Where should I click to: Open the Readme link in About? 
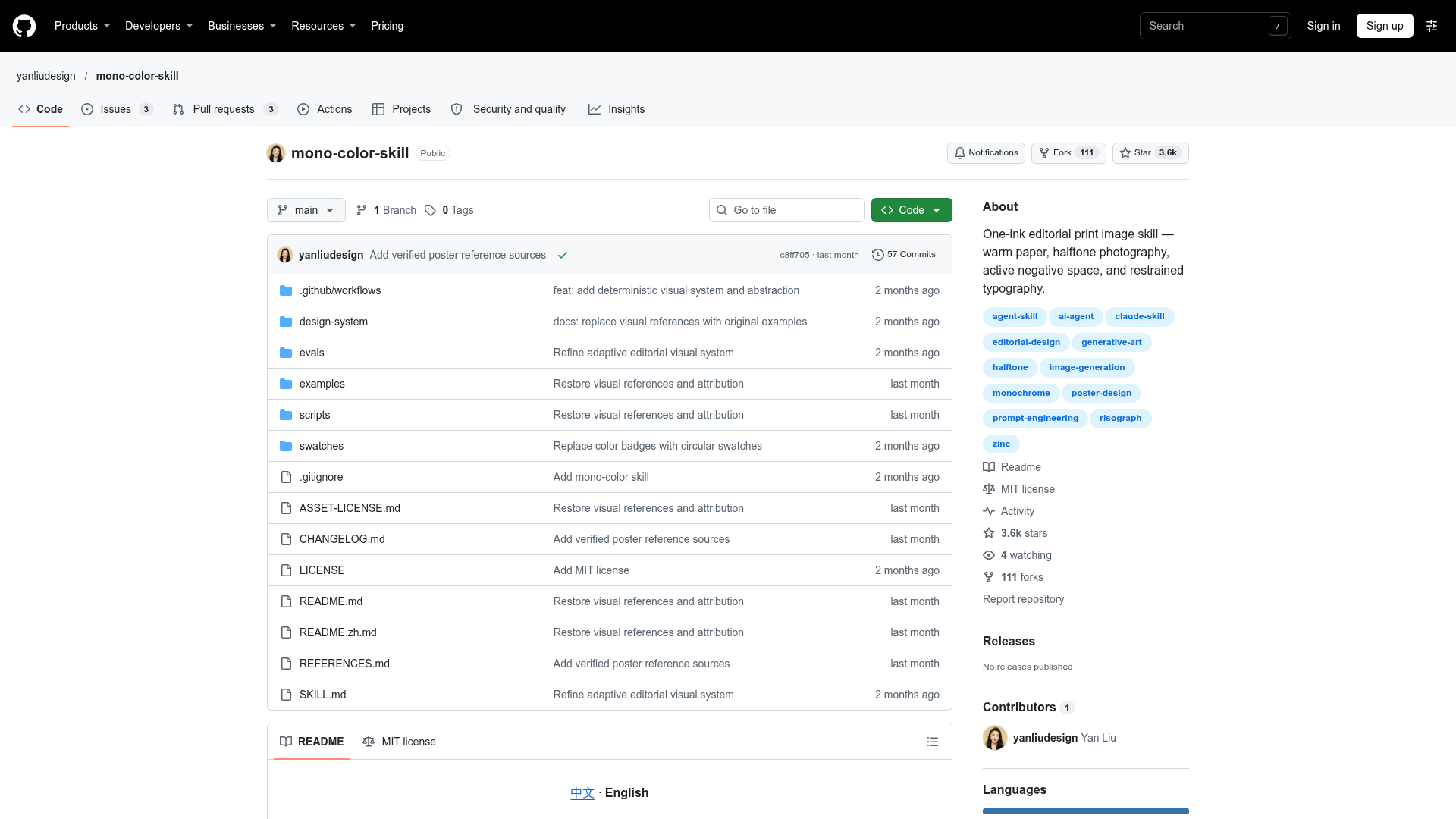tap(1012, 467)
